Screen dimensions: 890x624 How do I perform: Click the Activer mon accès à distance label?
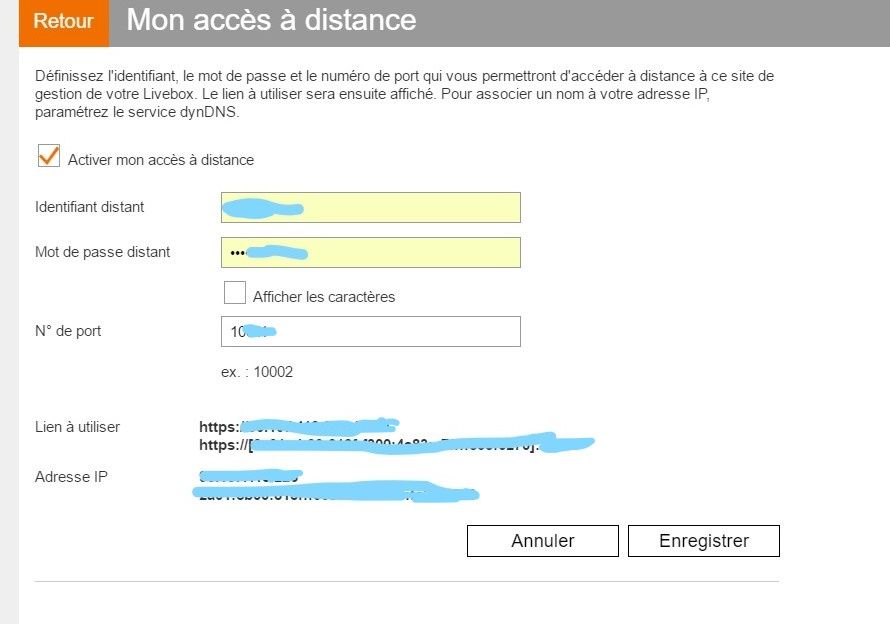[161, 159]
